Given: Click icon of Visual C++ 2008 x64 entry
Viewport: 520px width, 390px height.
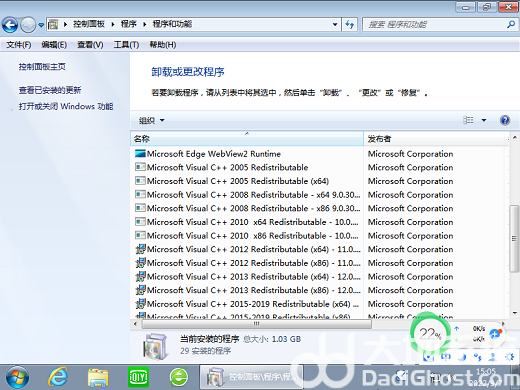Looking at the screenshot, I should pos(140,194).
